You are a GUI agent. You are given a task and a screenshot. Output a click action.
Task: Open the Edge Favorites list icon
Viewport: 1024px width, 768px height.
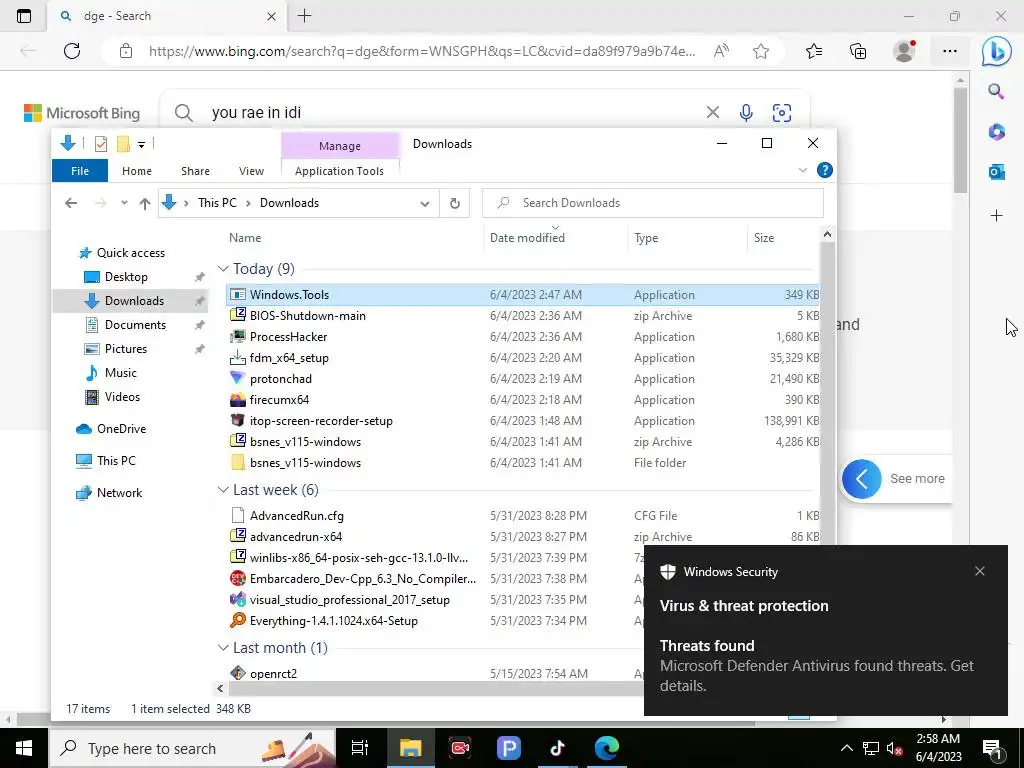point(814,51)
